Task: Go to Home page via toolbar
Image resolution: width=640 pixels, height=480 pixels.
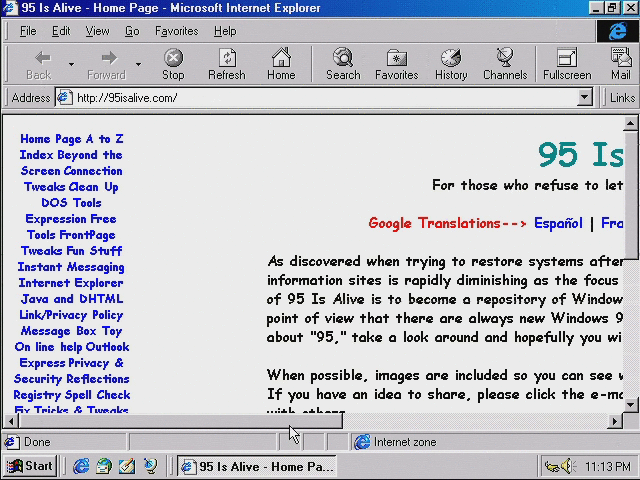Action: coord(281,64)
